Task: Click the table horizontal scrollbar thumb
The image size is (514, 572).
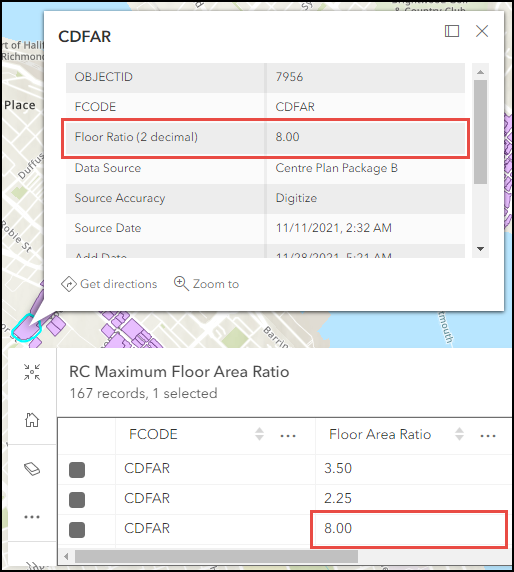Action: point(216,556)
